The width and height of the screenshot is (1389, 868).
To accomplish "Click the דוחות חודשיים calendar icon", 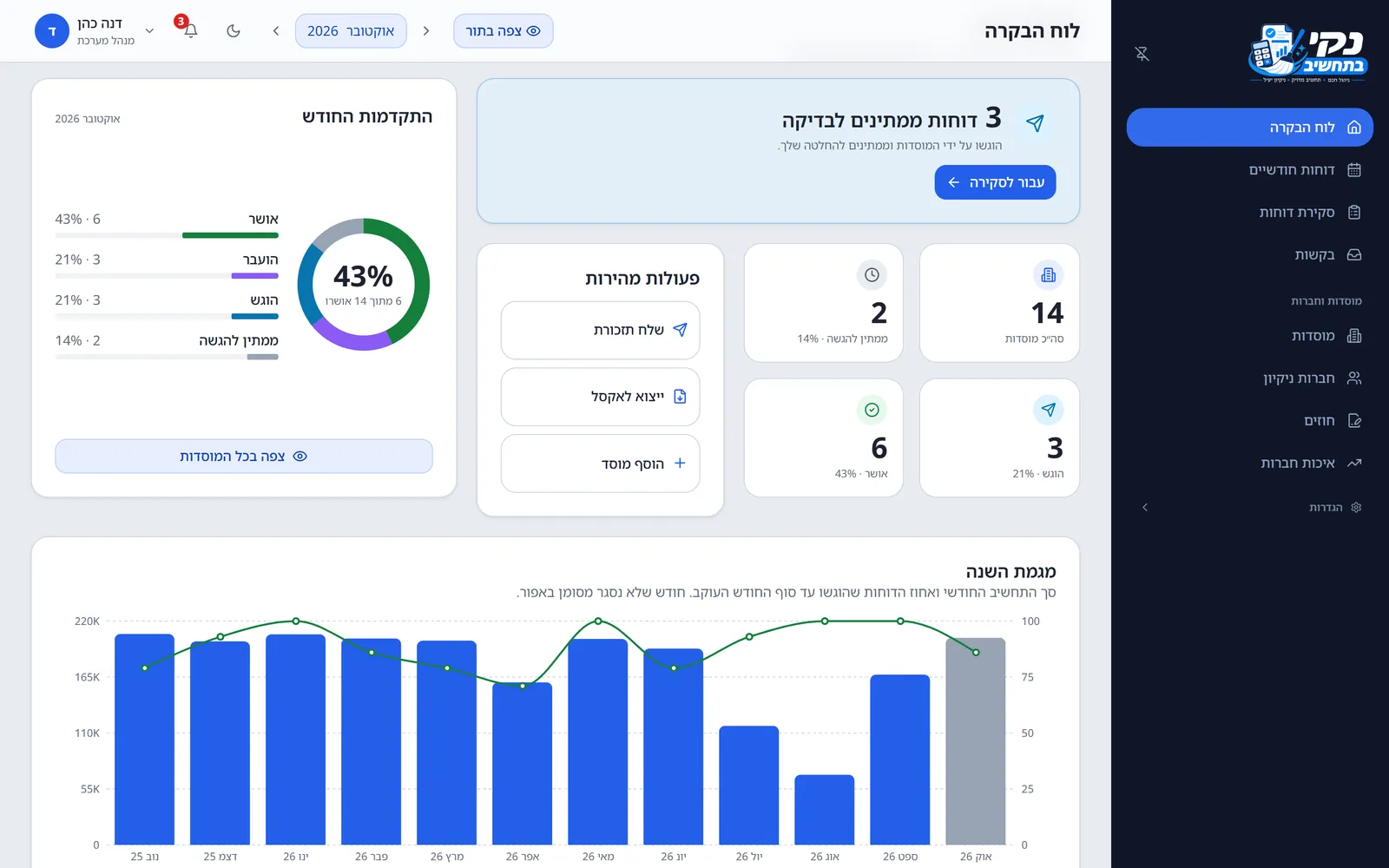I will pos(1354,170).
